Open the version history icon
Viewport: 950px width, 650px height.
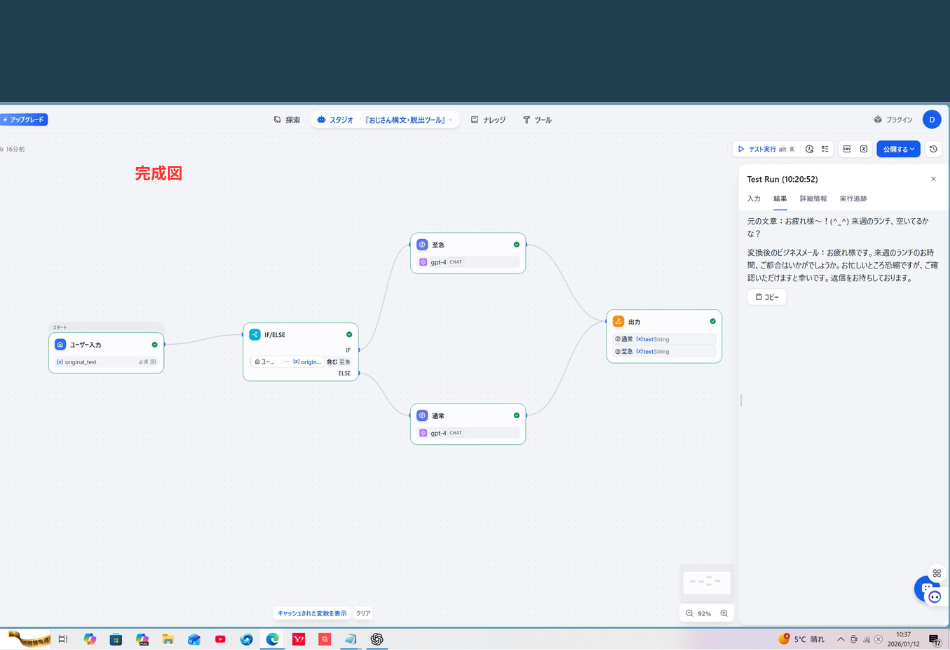tap(934, 148)
